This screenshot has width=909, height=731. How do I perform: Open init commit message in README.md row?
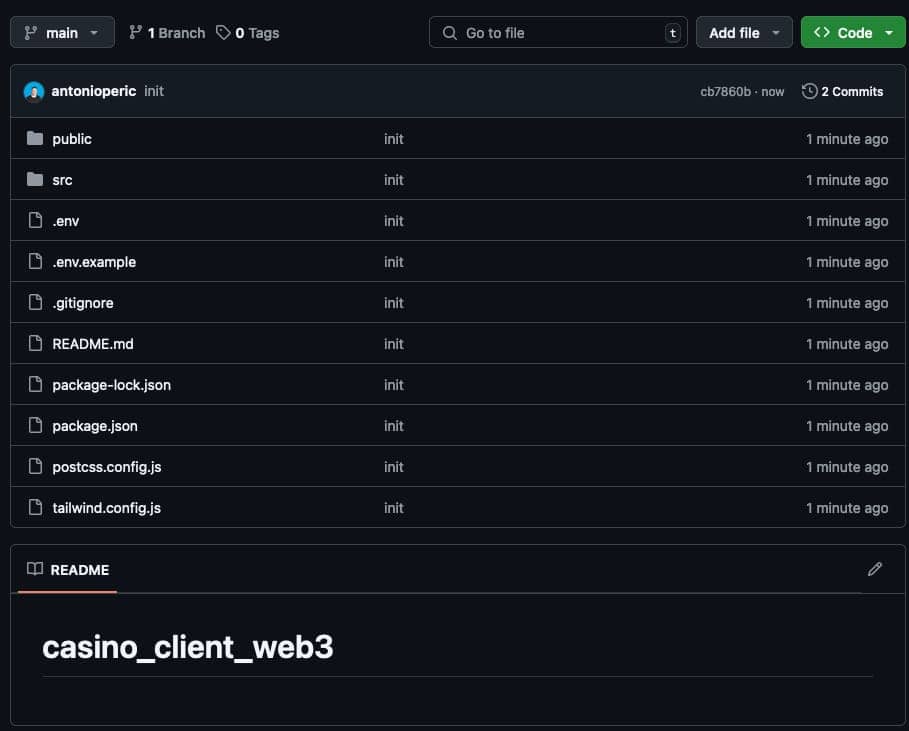coord(394,344)
